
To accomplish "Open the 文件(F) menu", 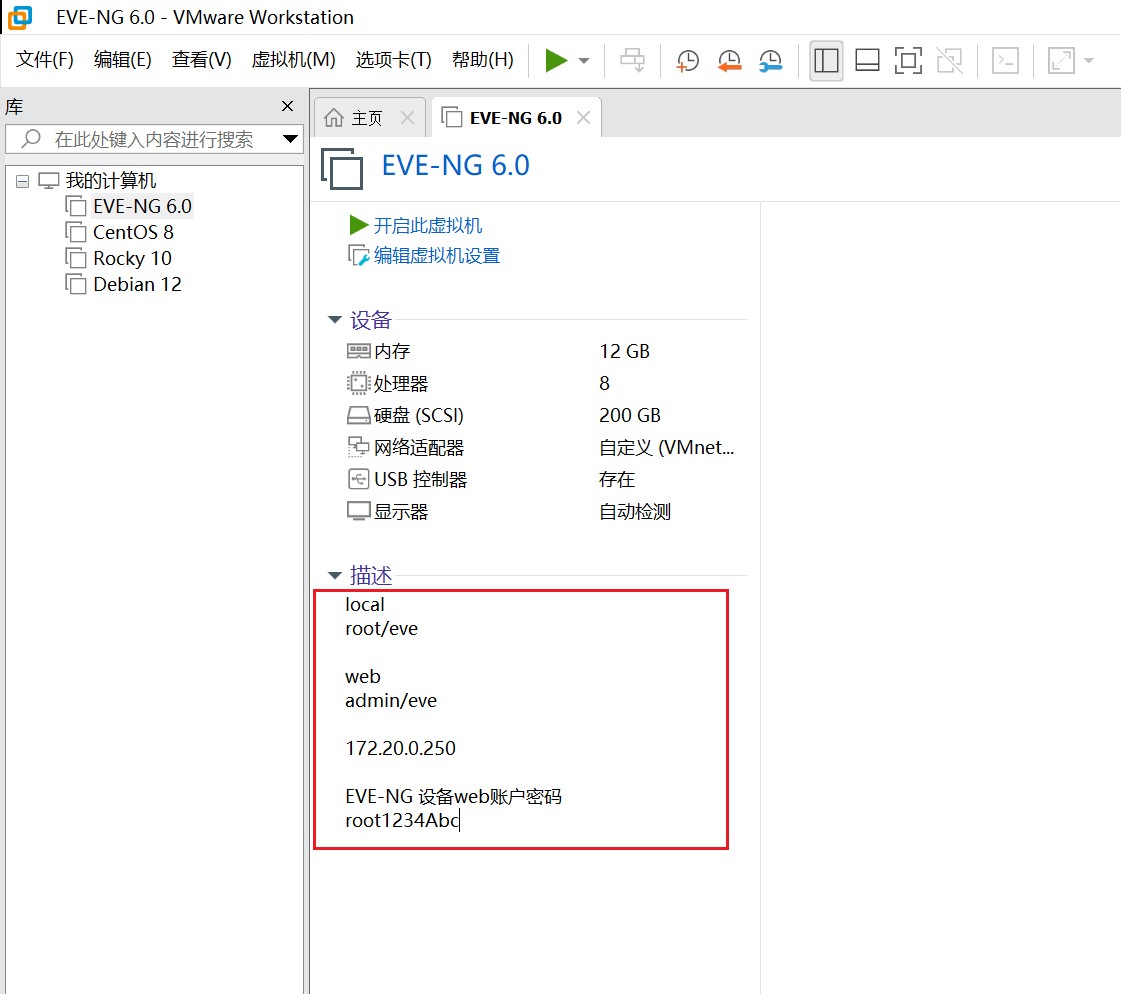I will tap(45, 59).
